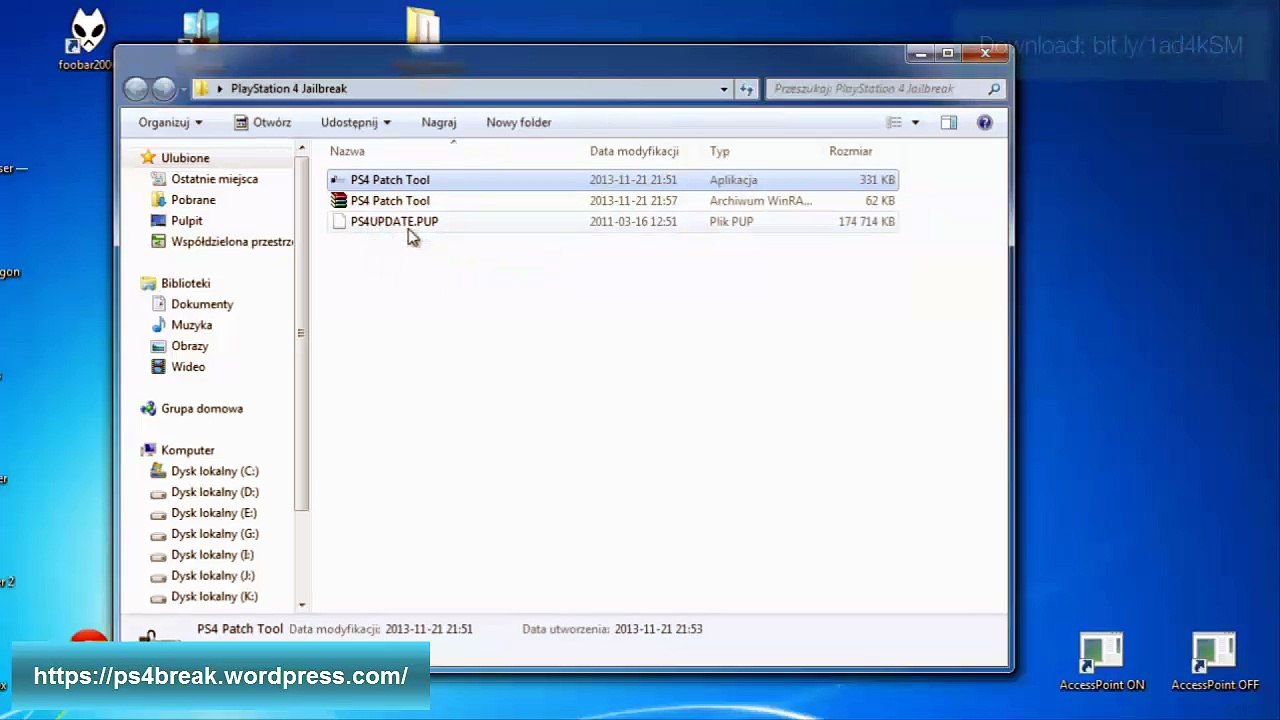Viewport: 1280px width, 720px height.
Task: Click the Forward navigation arrow in Explorer
Action: click(x=164, y=89)
